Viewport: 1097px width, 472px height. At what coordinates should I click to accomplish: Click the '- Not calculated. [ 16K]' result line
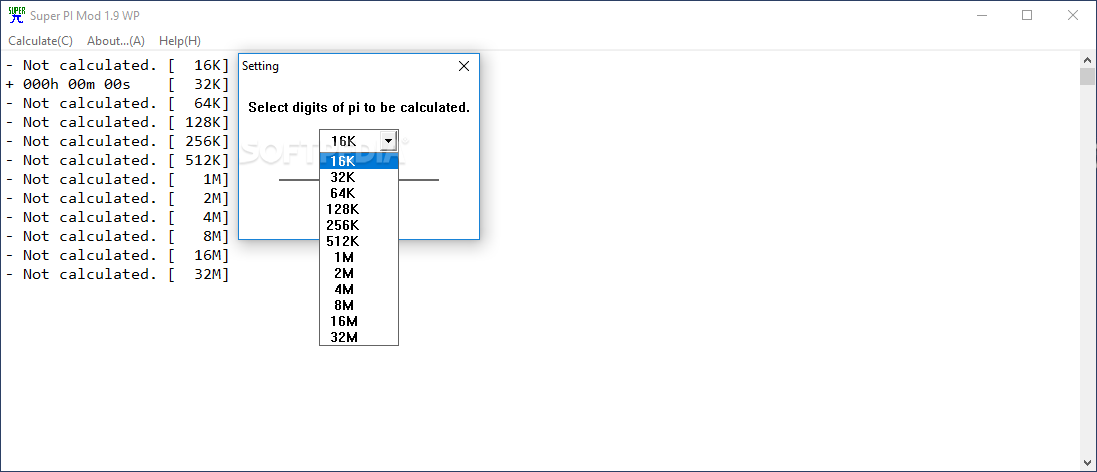coord(118,65)
